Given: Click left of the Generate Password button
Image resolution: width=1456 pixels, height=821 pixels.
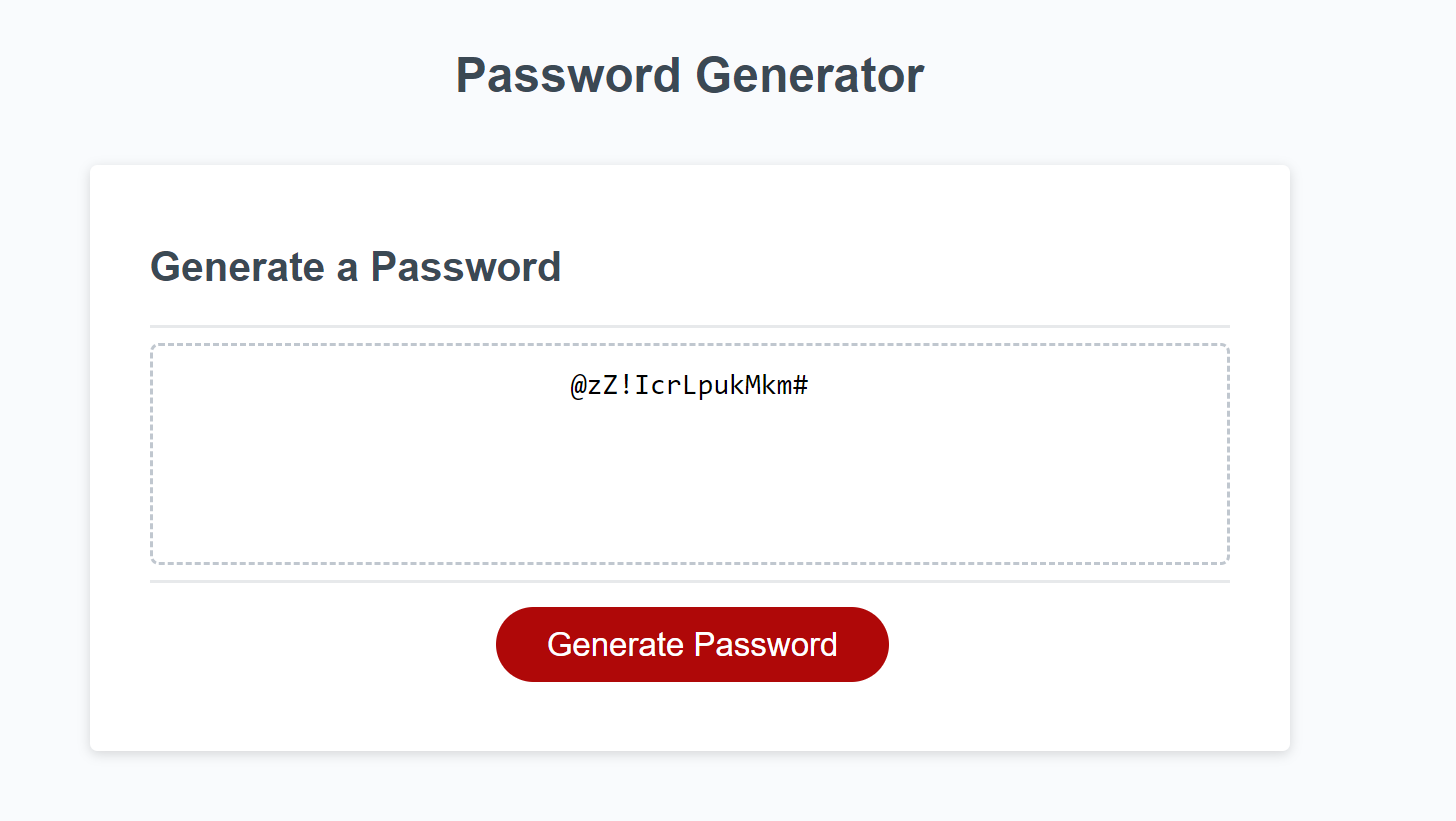Looking at the screenshot, I should (300, 644).
